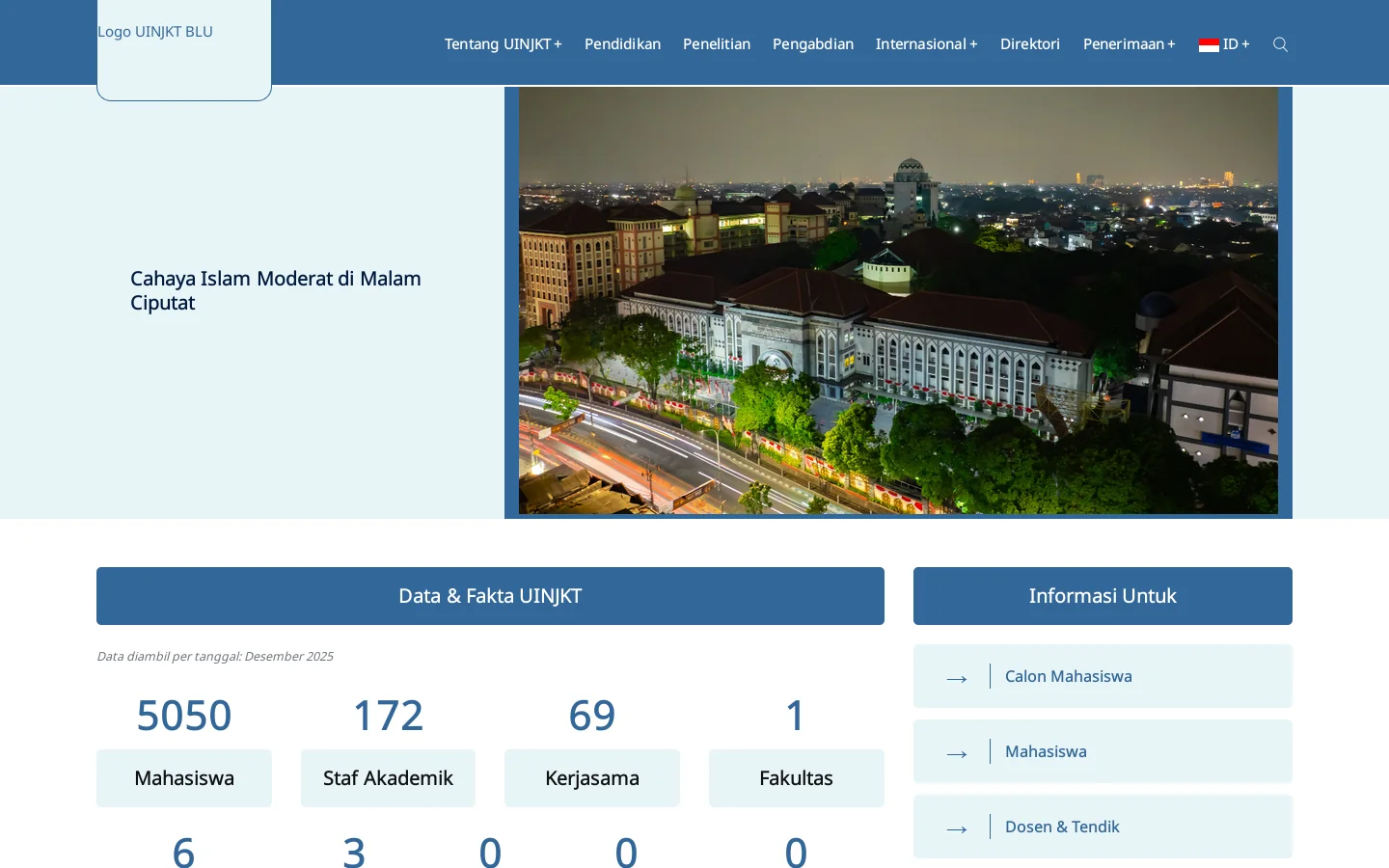The image size is (1389, 868).
Task: Open the Pendidikan menu item
Action: coord(622,44)
